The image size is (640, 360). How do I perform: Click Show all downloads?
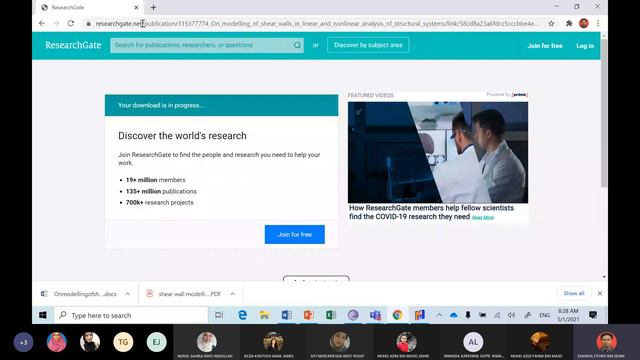(x=573, y=293)
